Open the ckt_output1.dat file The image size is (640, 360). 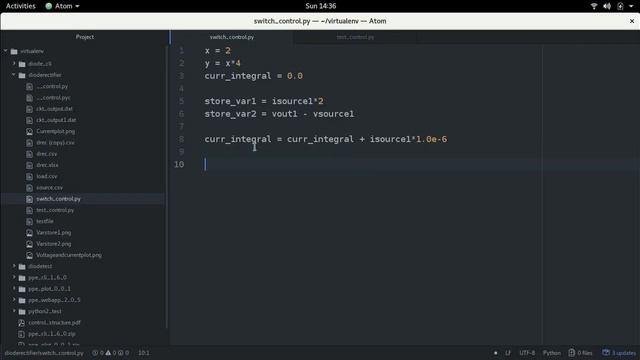coord(56,120)
